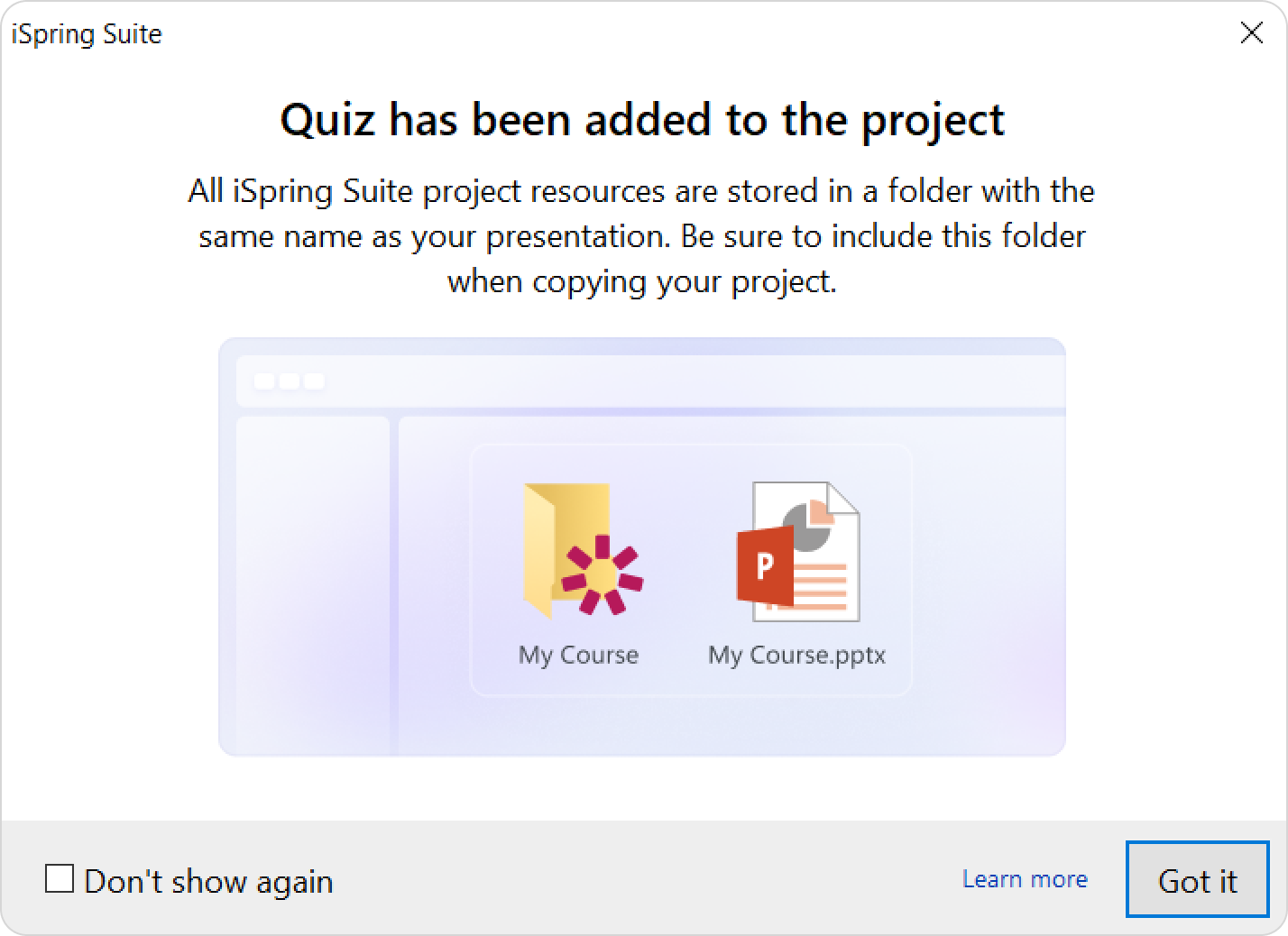Click the red PowerPoint P badge
1288x936 pixels.
coord(765,566)
